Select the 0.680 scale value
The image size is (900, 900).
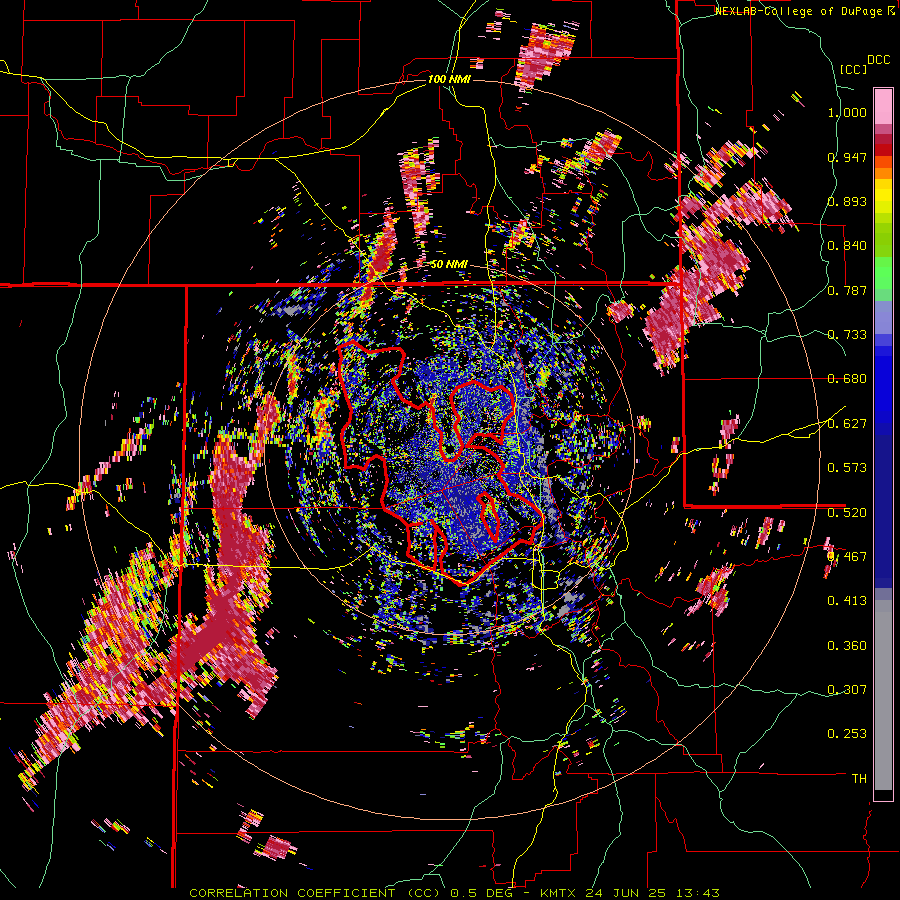pyautogui.click(x=847, y=379)
